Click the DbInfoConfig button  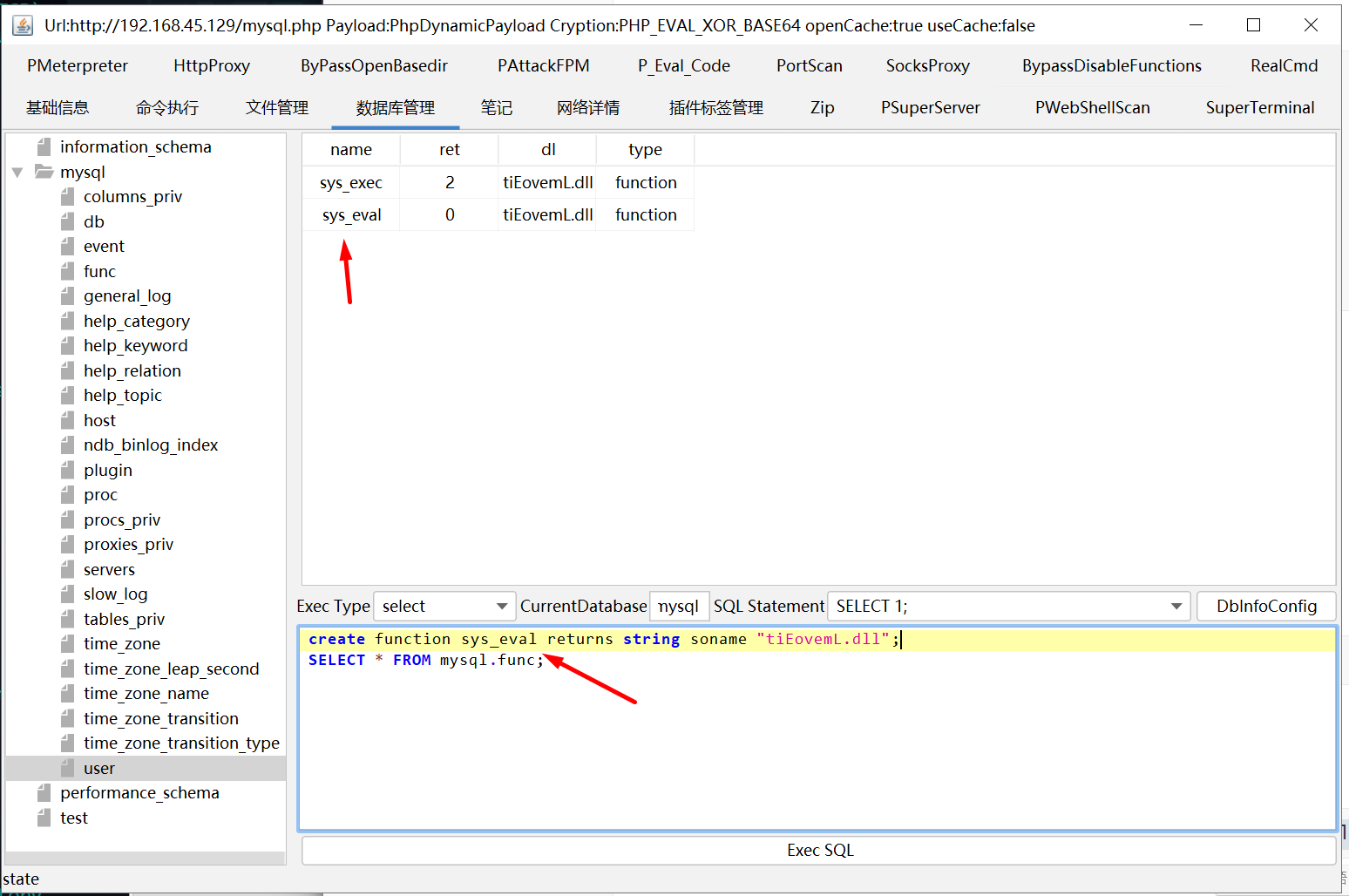1266,606
